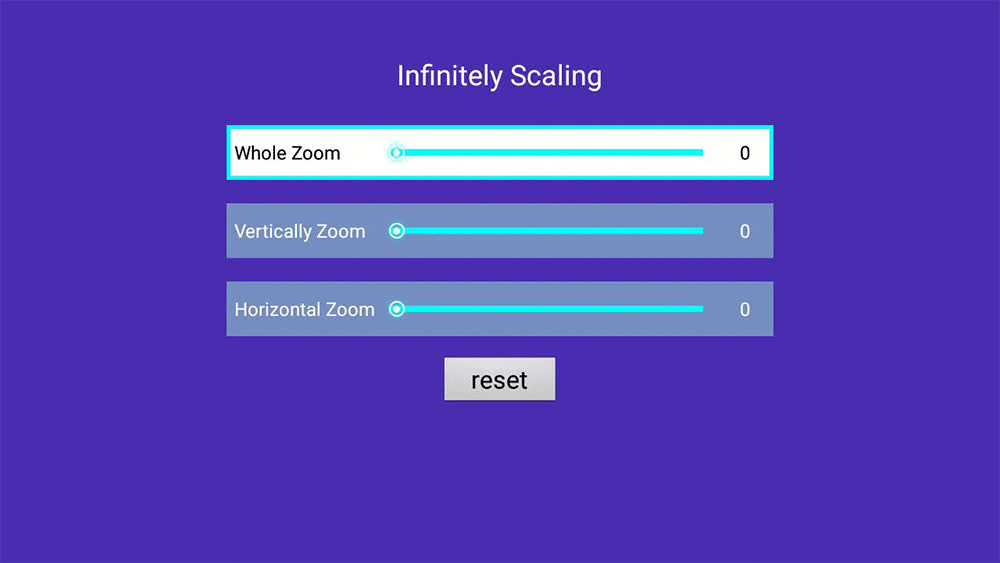The width and height of the screenshot is (1000, 563).
Task: Jump Vertically Zoom slider to its maximum end
Action: tap(702, 231)
